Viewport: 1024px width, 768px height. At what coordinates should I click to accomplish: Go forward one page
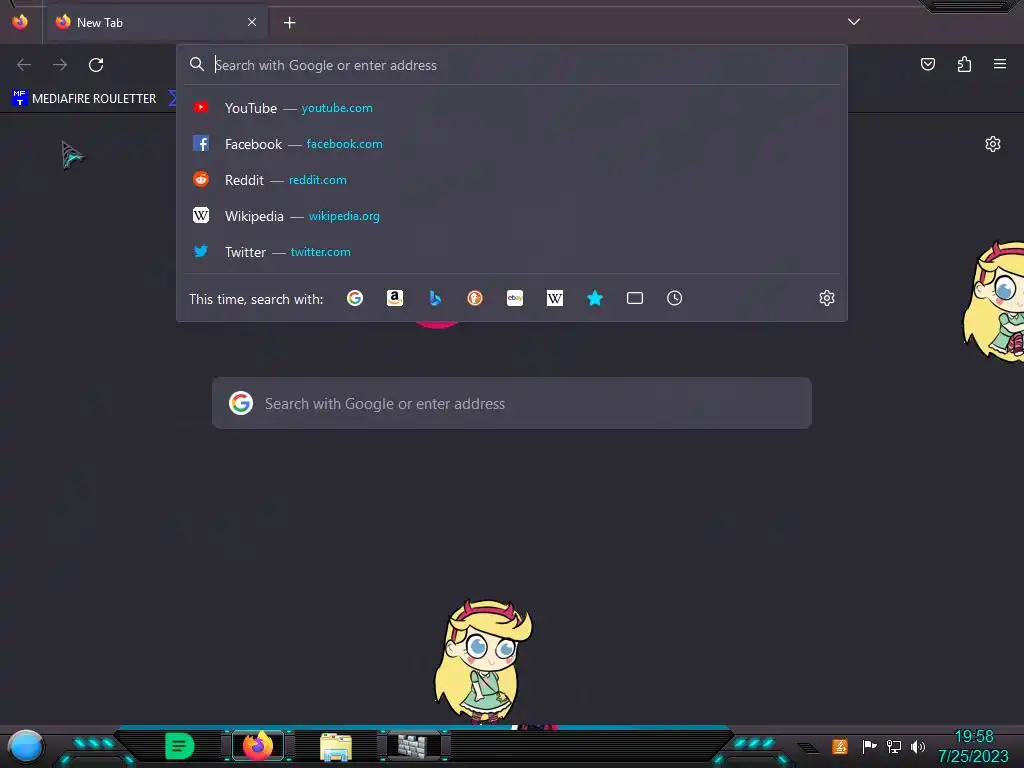point(60,65)
